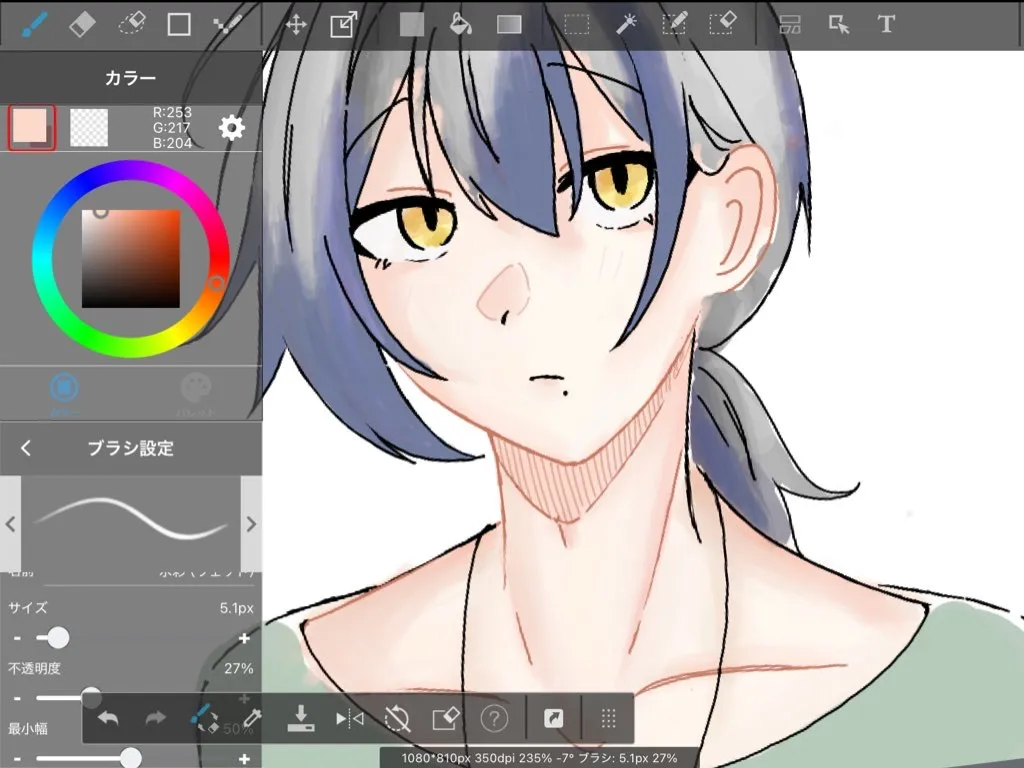Viewport: 1024px width, 768px height.
Task: Select the Brush tool in top toolbar
Action: pyautogui.click(x=34, y=24)
